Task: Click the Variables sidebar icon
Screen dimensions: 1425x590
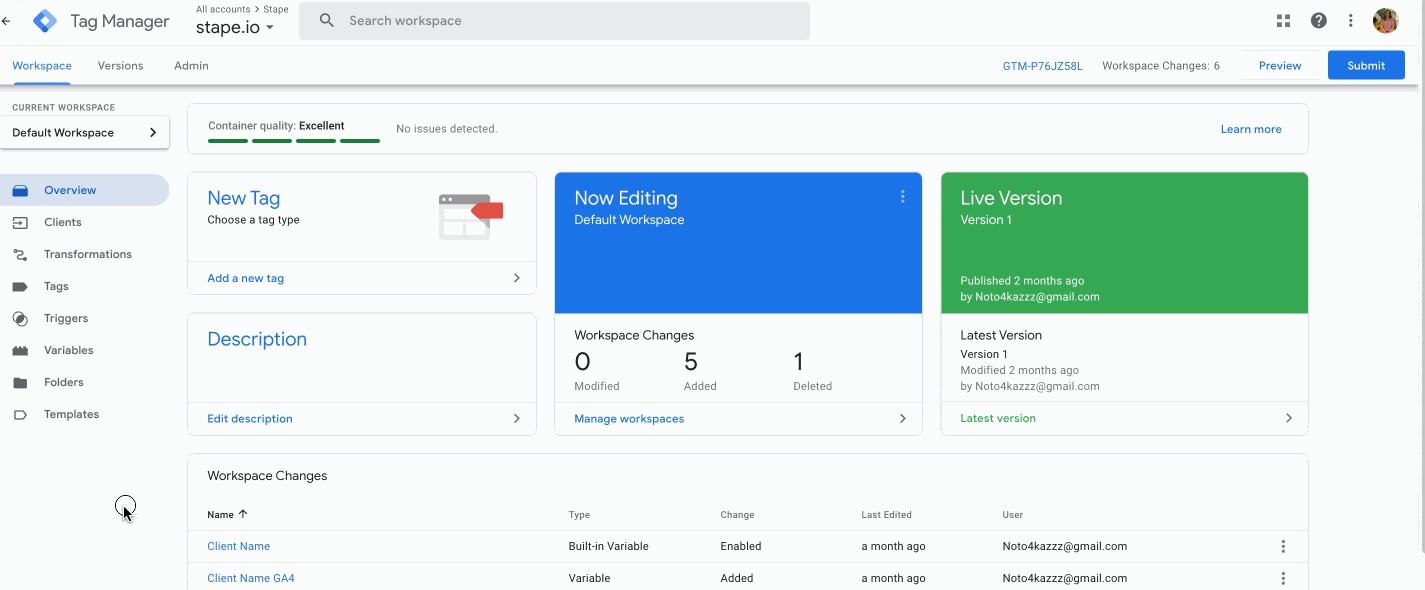Action: click(20, 350)
